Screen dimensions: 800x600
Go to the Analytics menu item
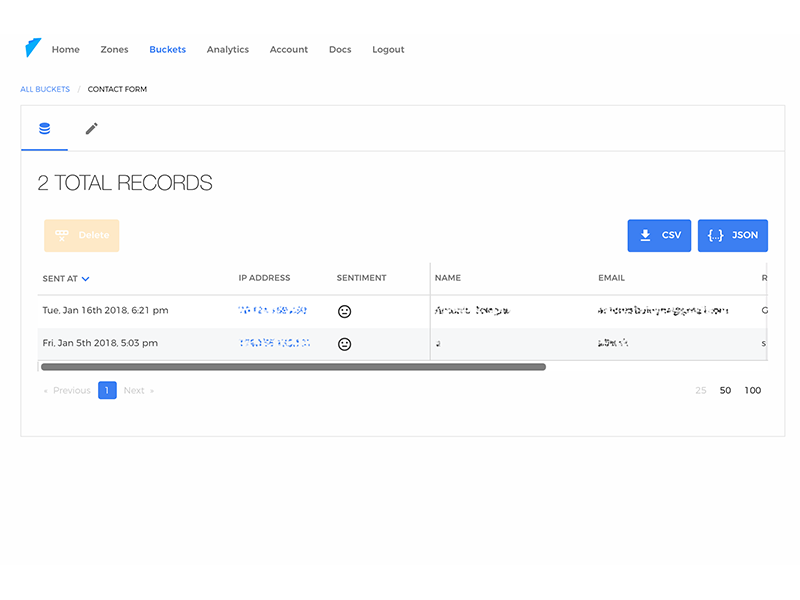click(228, 49)
